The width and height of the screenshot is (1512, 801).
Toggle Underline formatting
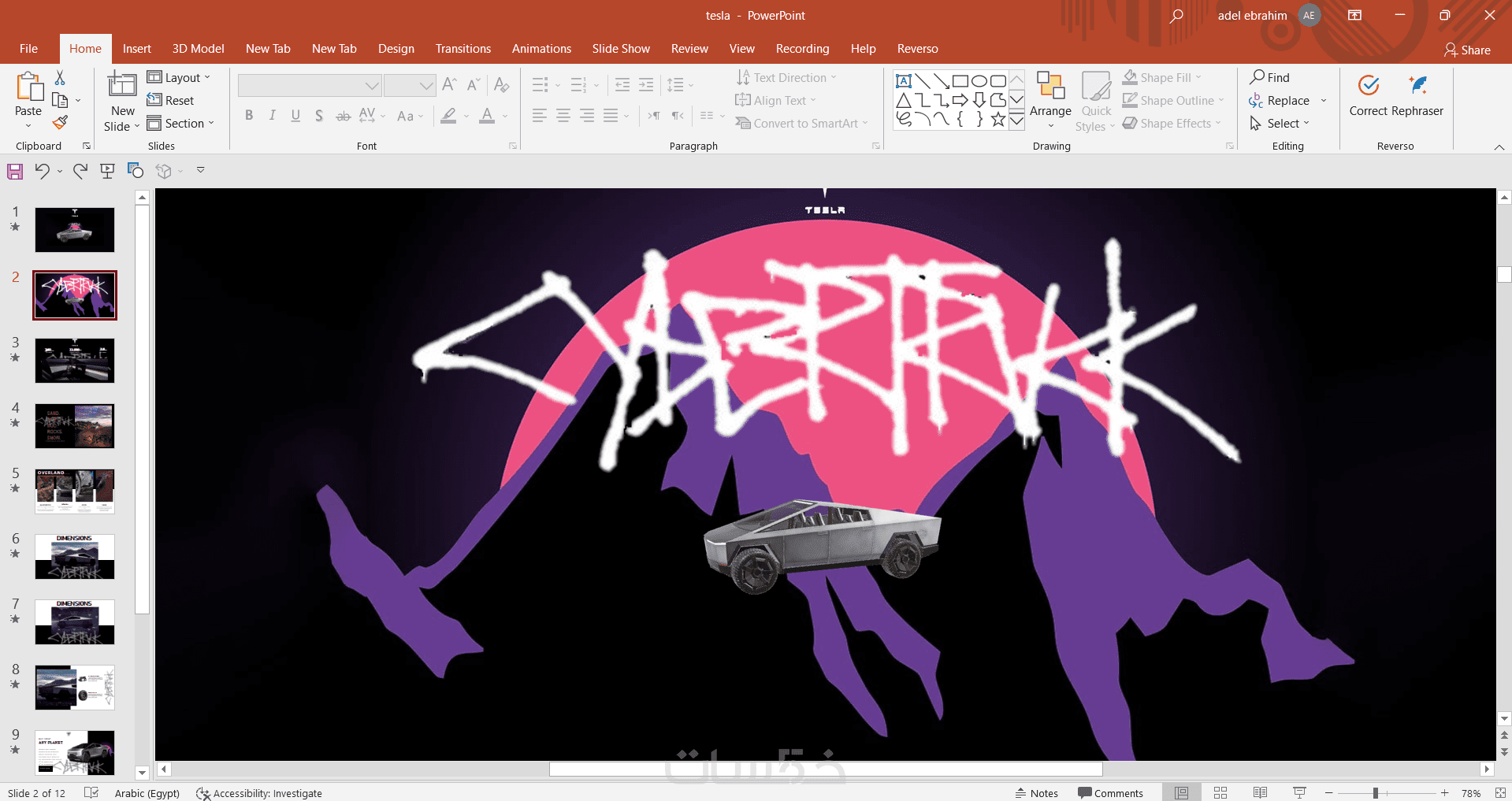[x=295, y=116]
